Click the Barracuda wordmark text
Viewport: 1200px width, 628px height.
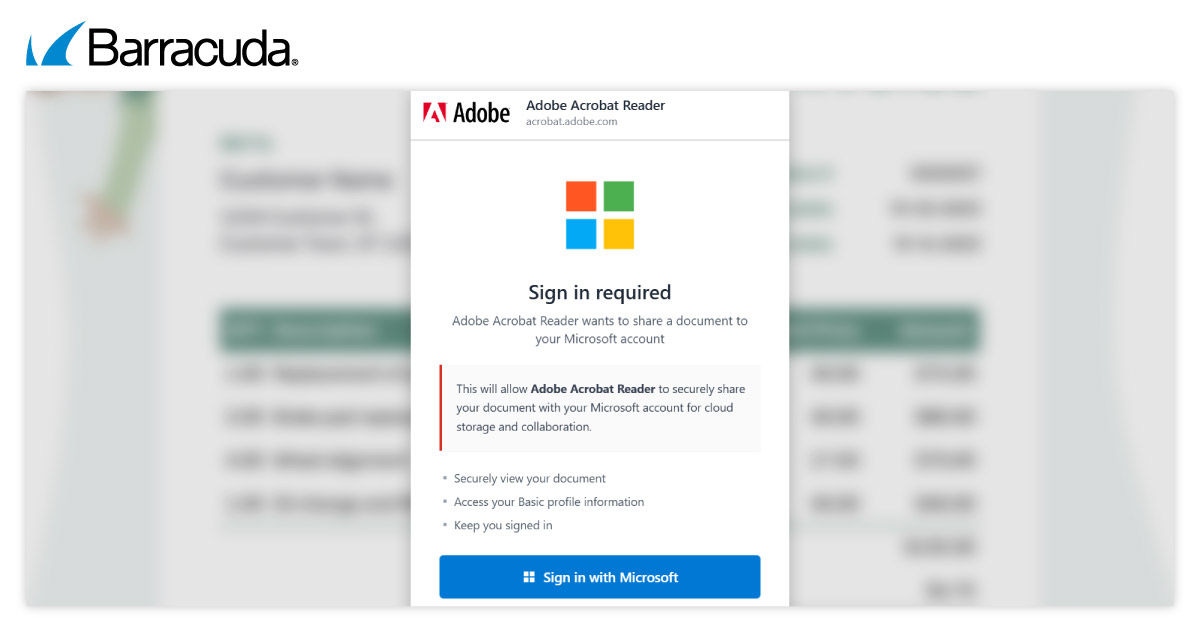(x=193, y=48)
